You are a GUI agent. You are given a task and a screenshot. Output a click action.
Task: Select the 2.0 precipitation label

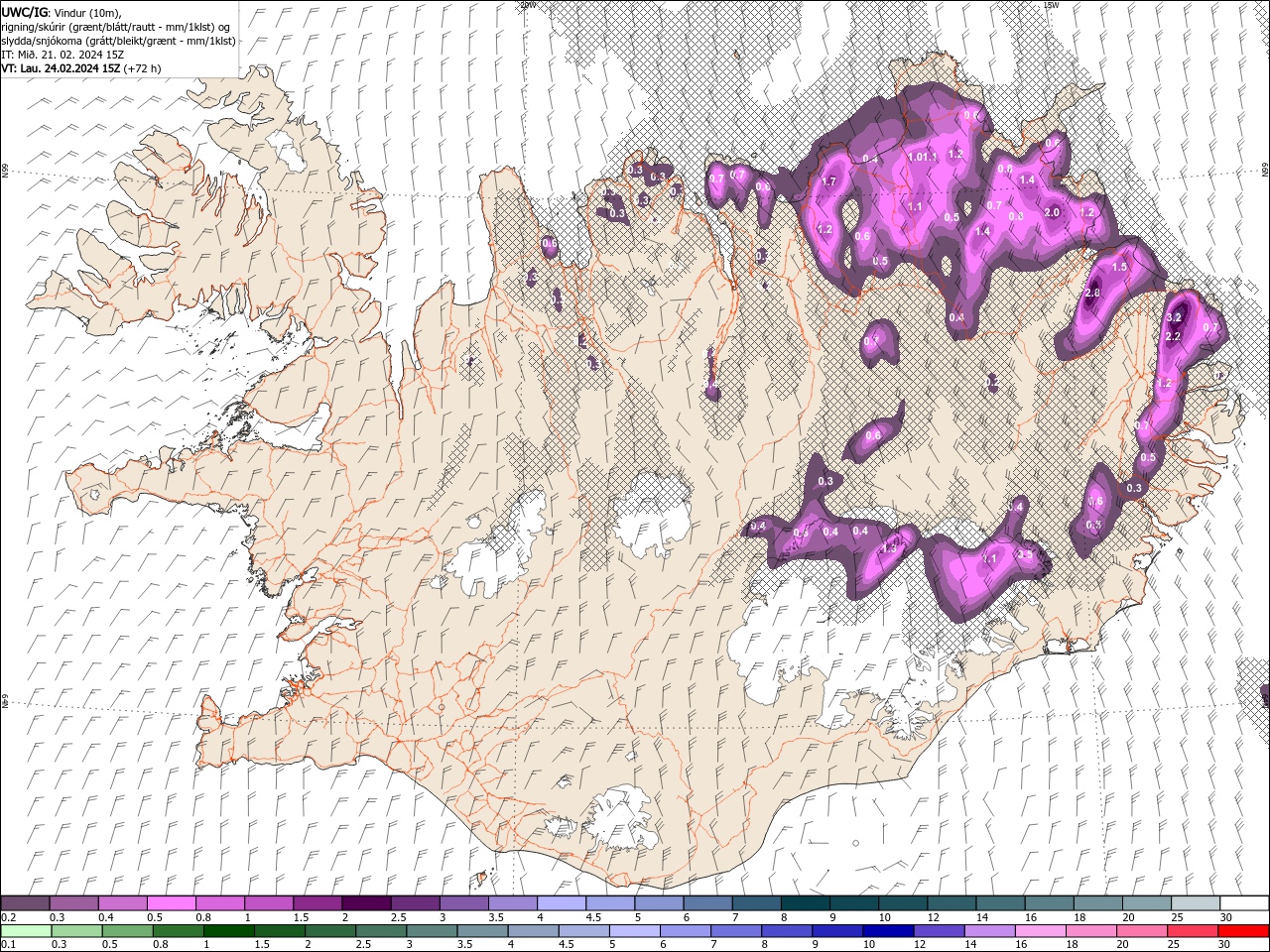tap(1053, 212)
